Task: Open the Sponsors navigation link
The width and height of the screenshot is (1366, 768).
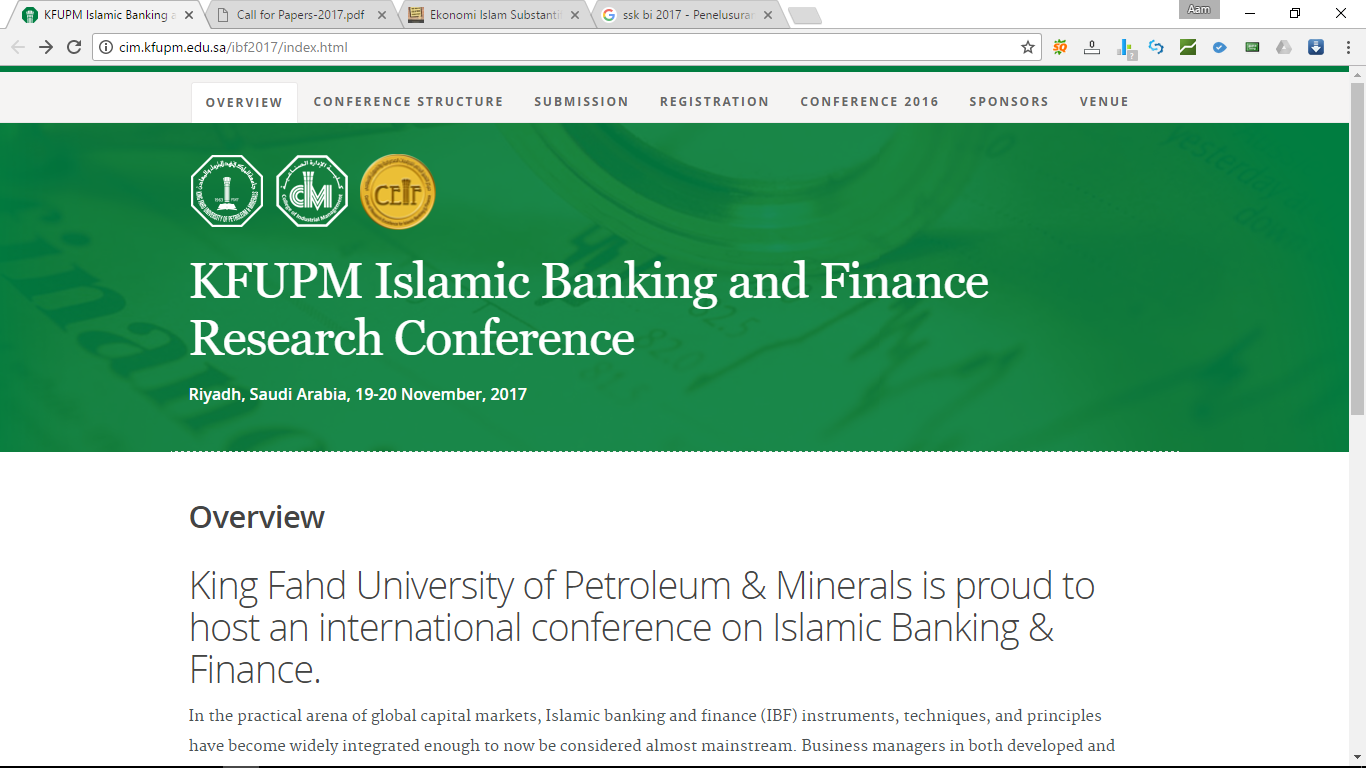Action: (1009, 102)
